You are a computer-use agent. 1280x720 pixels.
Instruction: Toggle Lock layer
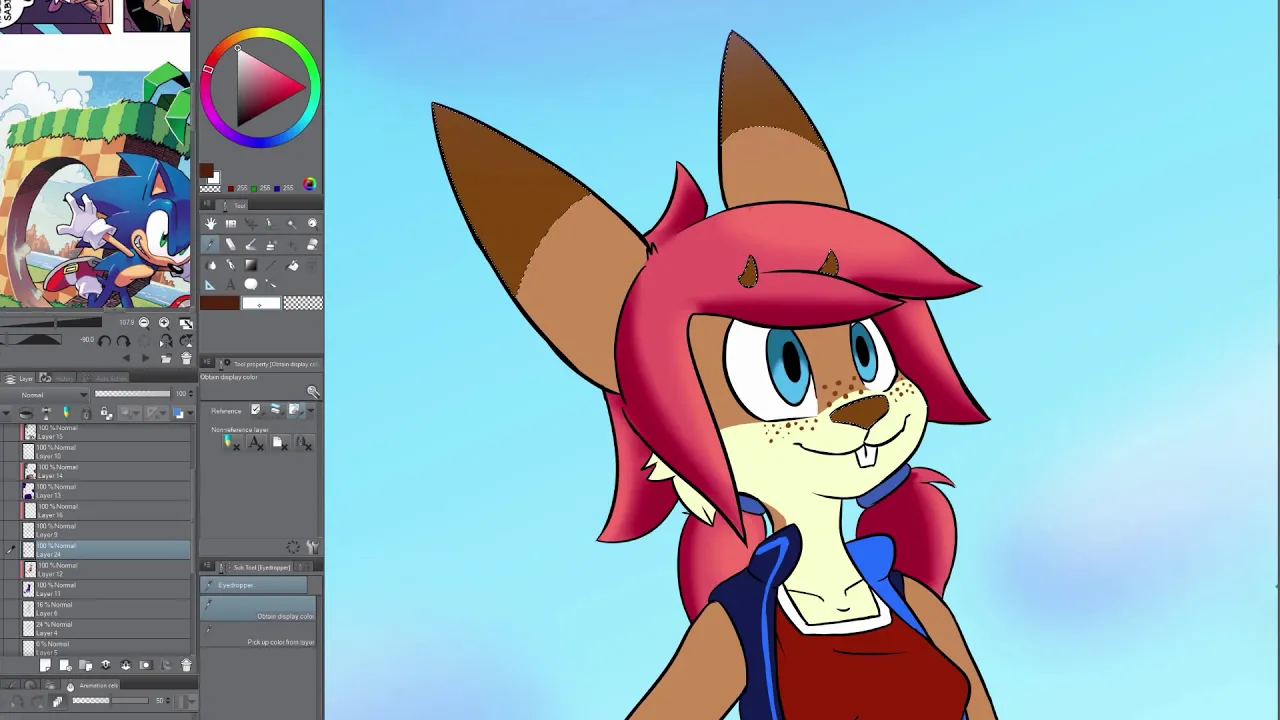point(86,413)
